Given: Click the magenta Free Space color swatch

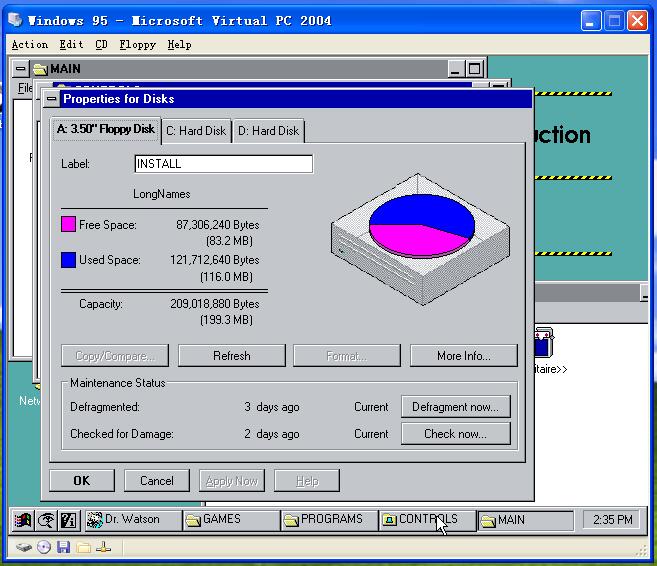Looking at the screenshot, I should tap(68, 224).
